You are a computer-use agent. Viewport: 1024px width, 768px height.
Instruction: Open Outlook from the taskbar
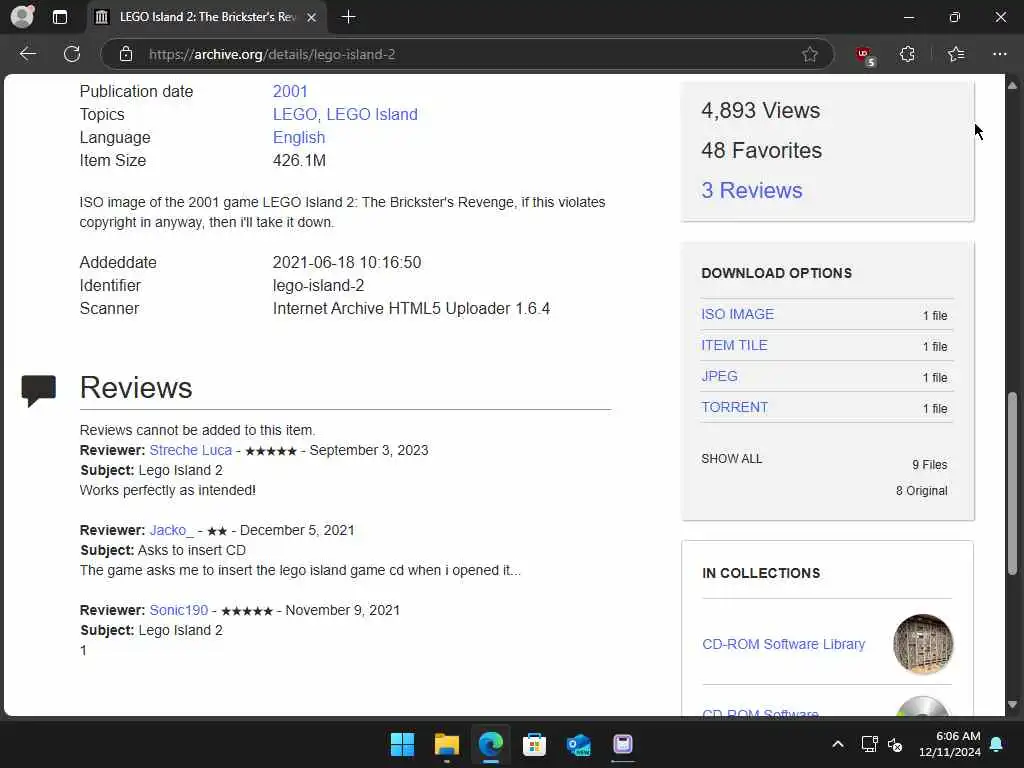click(x=579, y=744)
